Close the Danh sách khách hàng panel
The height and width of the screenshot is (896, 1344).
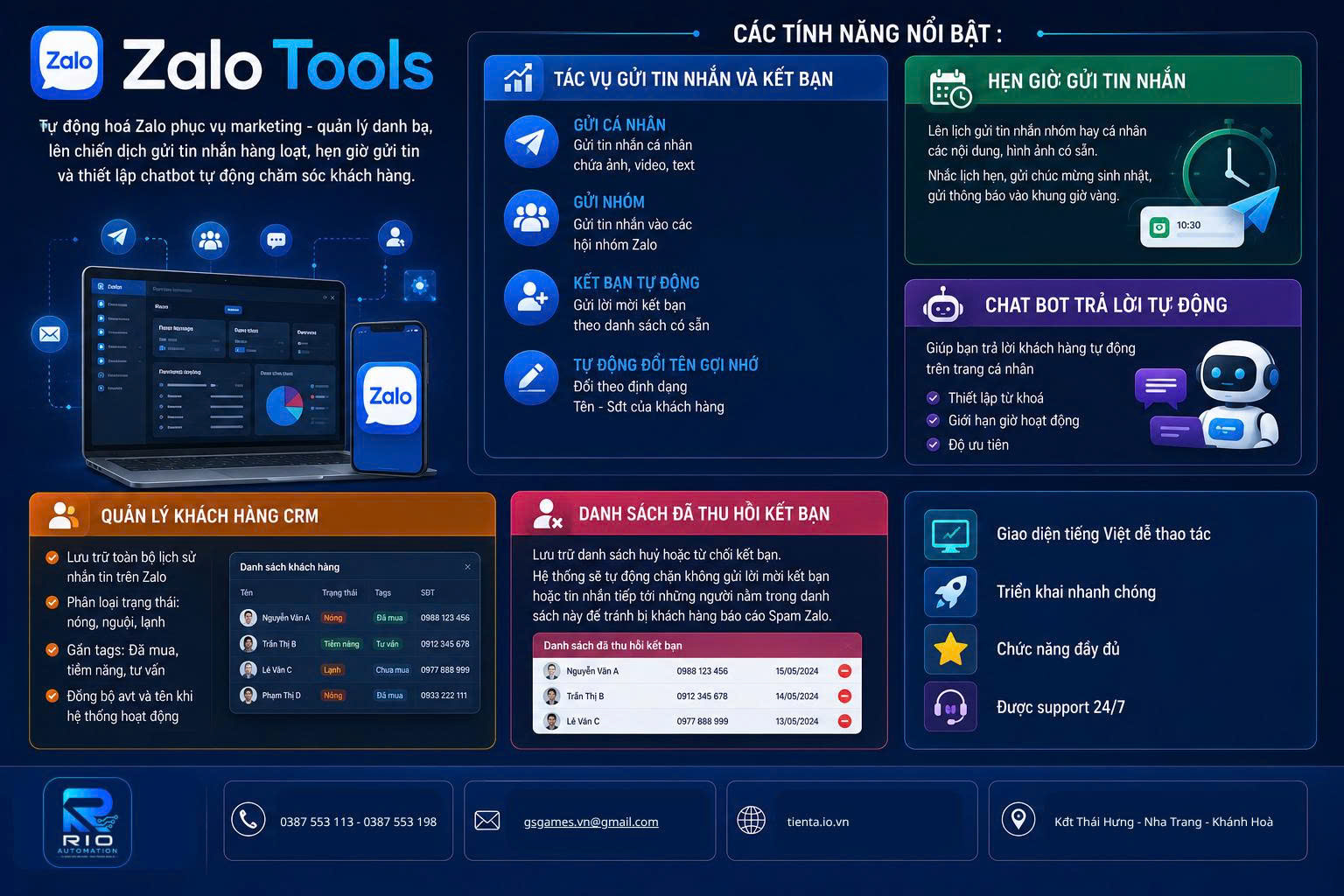[x=467, y=567]
